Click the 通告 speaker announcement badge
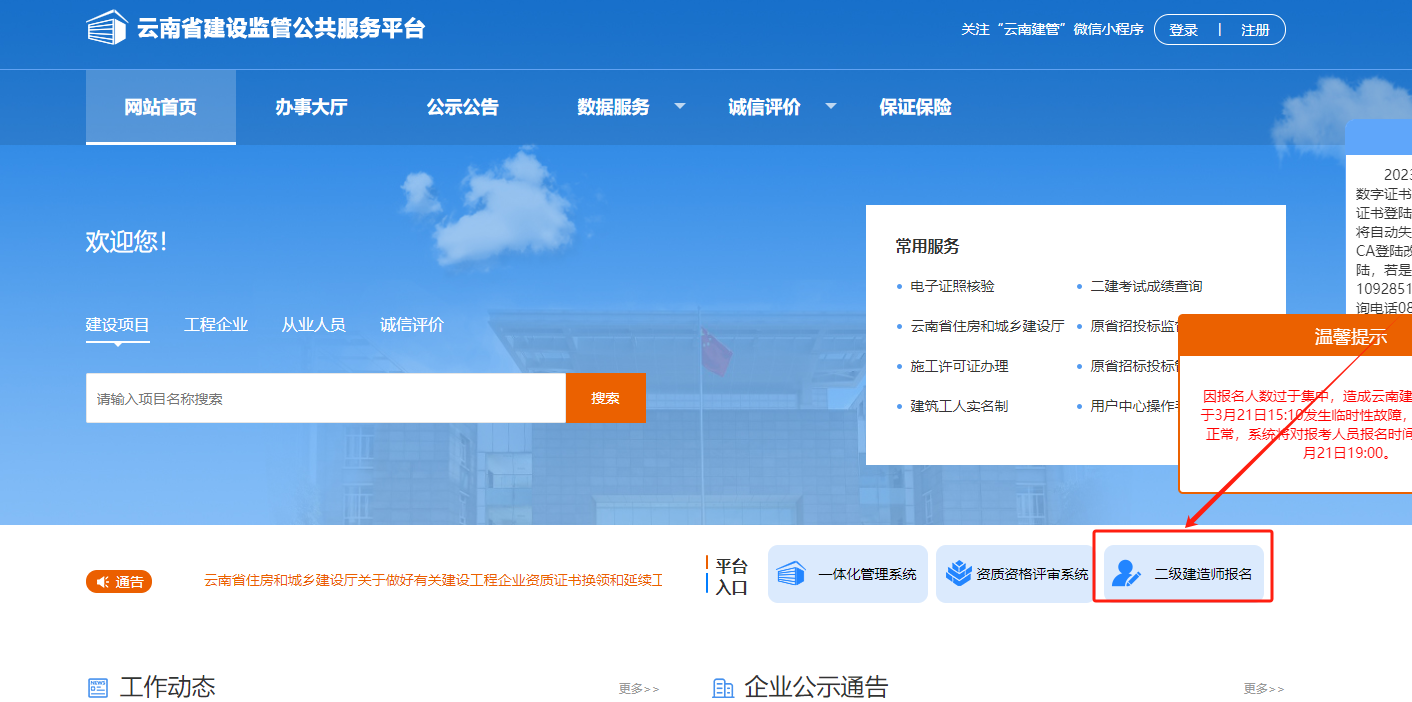The image size is (1412, 702). (119, 581)
